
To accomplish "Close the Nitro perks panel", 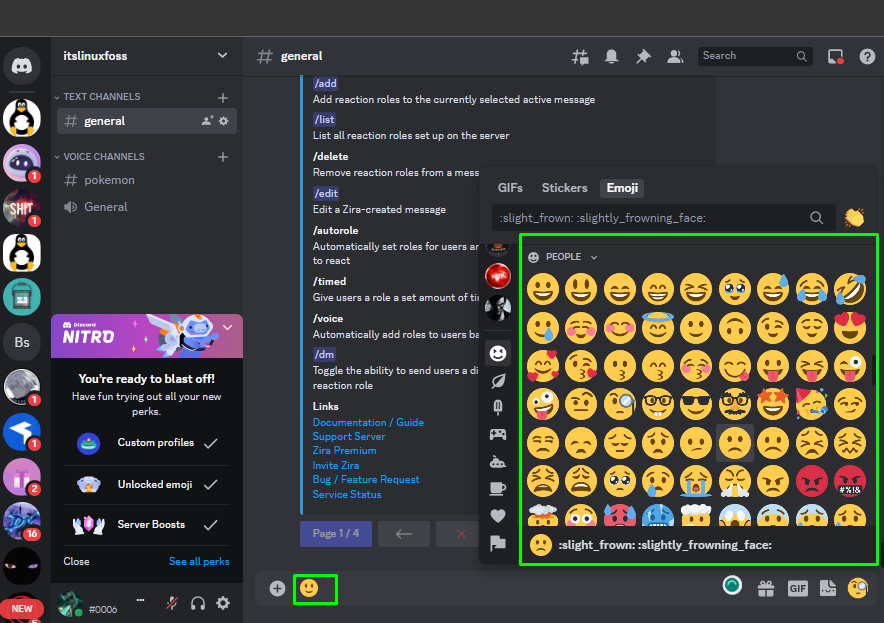I will pos(76,562).
